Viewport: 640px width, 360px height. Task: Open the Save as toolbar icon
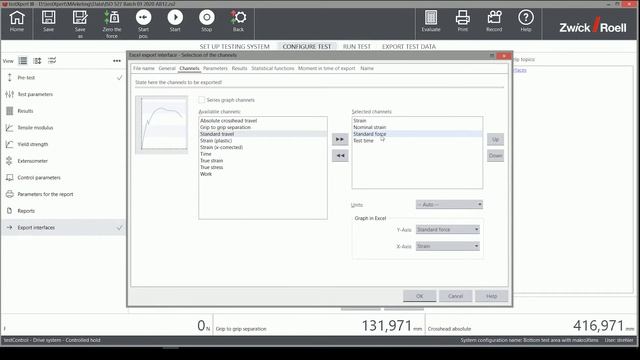[x=80, y=24]
